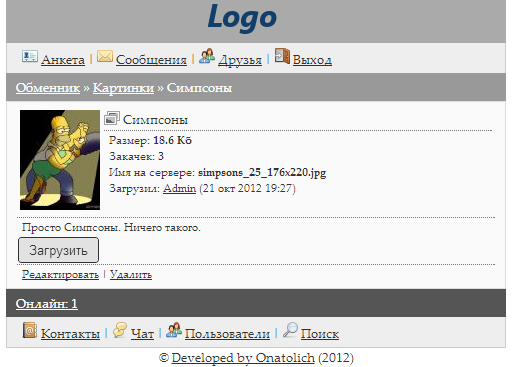Click the envelope icon beside Сообщения

[105, 56]
